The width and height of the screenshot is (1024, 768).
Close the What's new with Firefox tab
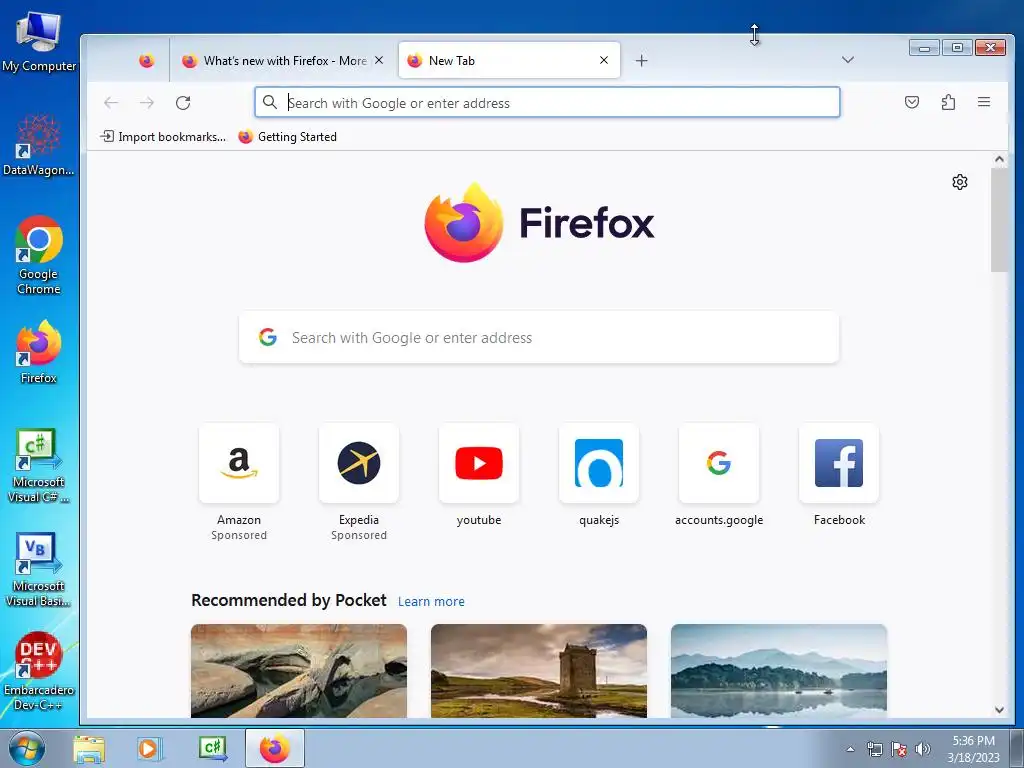(x=379, y=60)
